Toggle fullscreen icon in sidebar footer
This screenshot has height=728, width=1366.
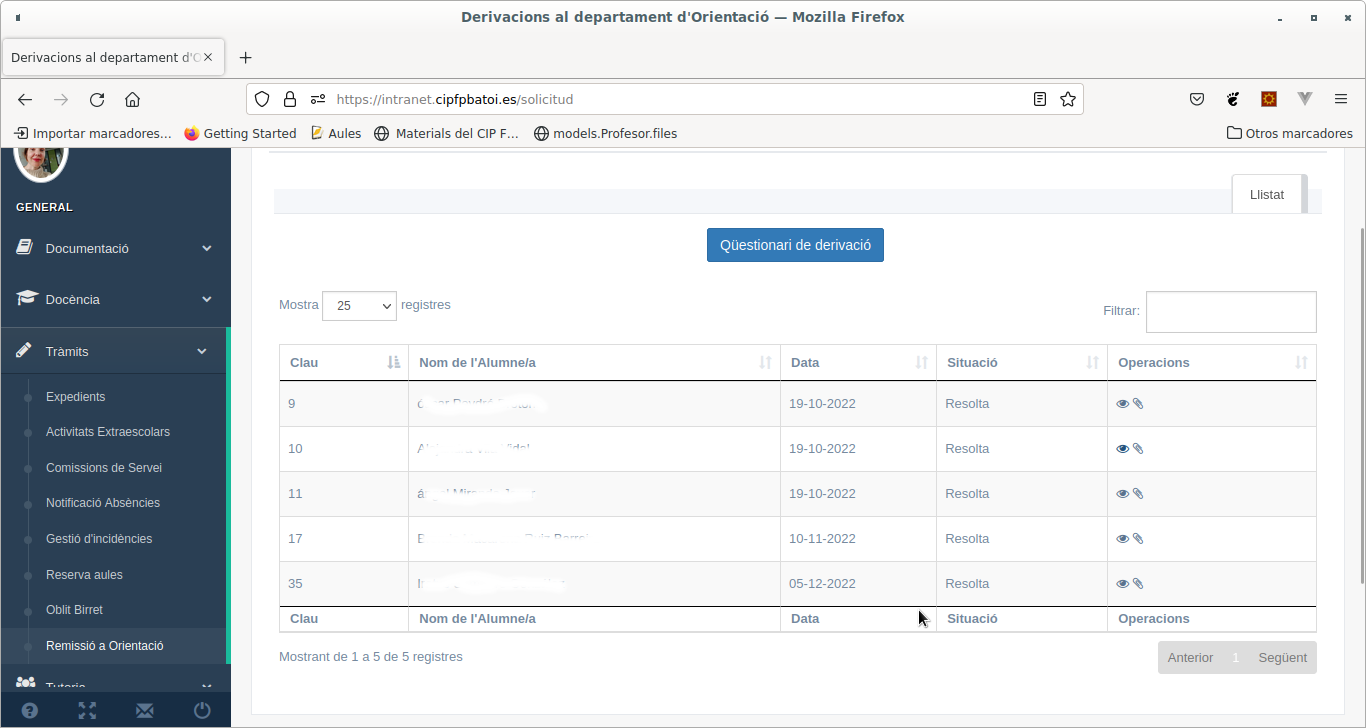point(87,711)
